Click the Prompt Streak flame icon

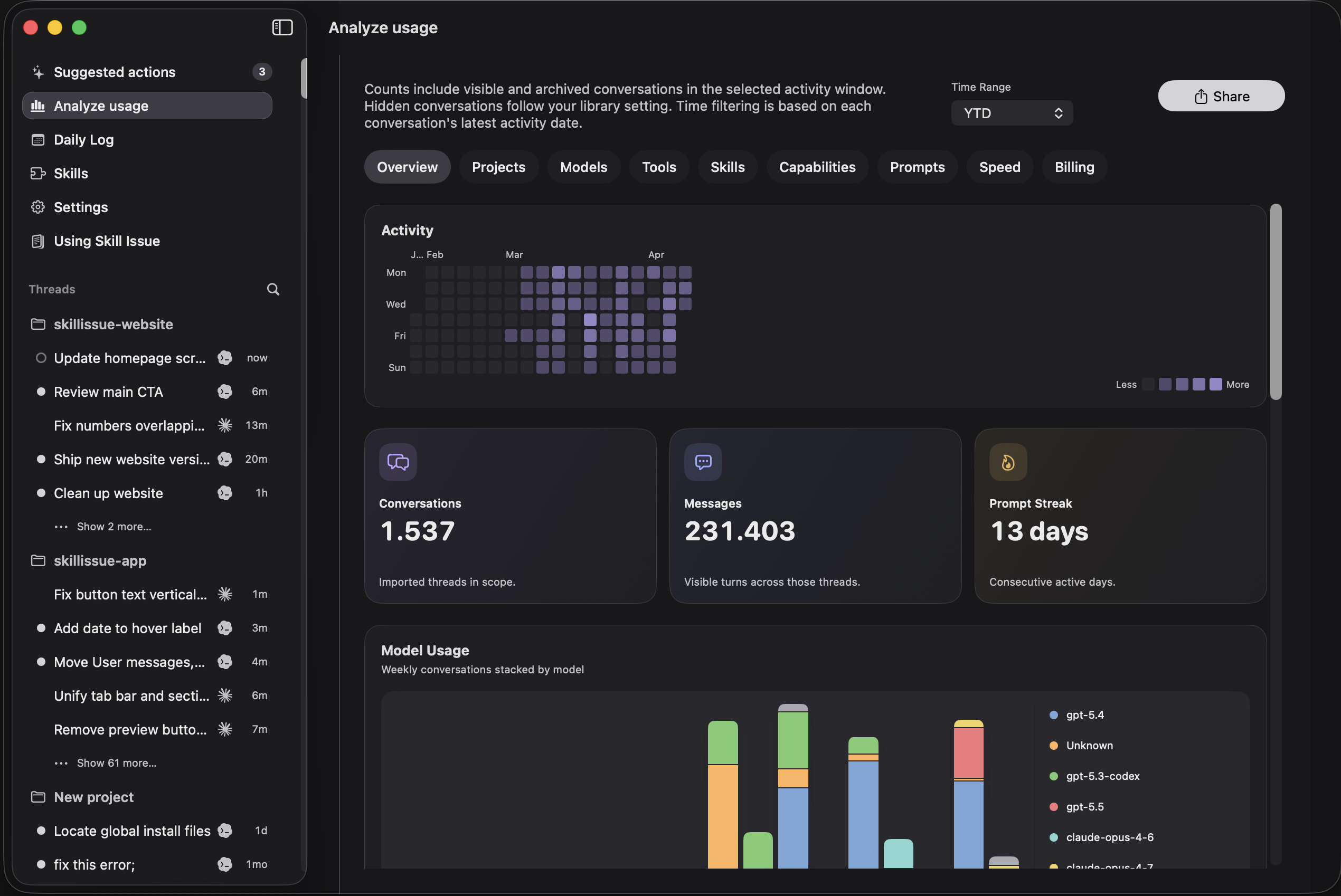[x=1008, y=462]
